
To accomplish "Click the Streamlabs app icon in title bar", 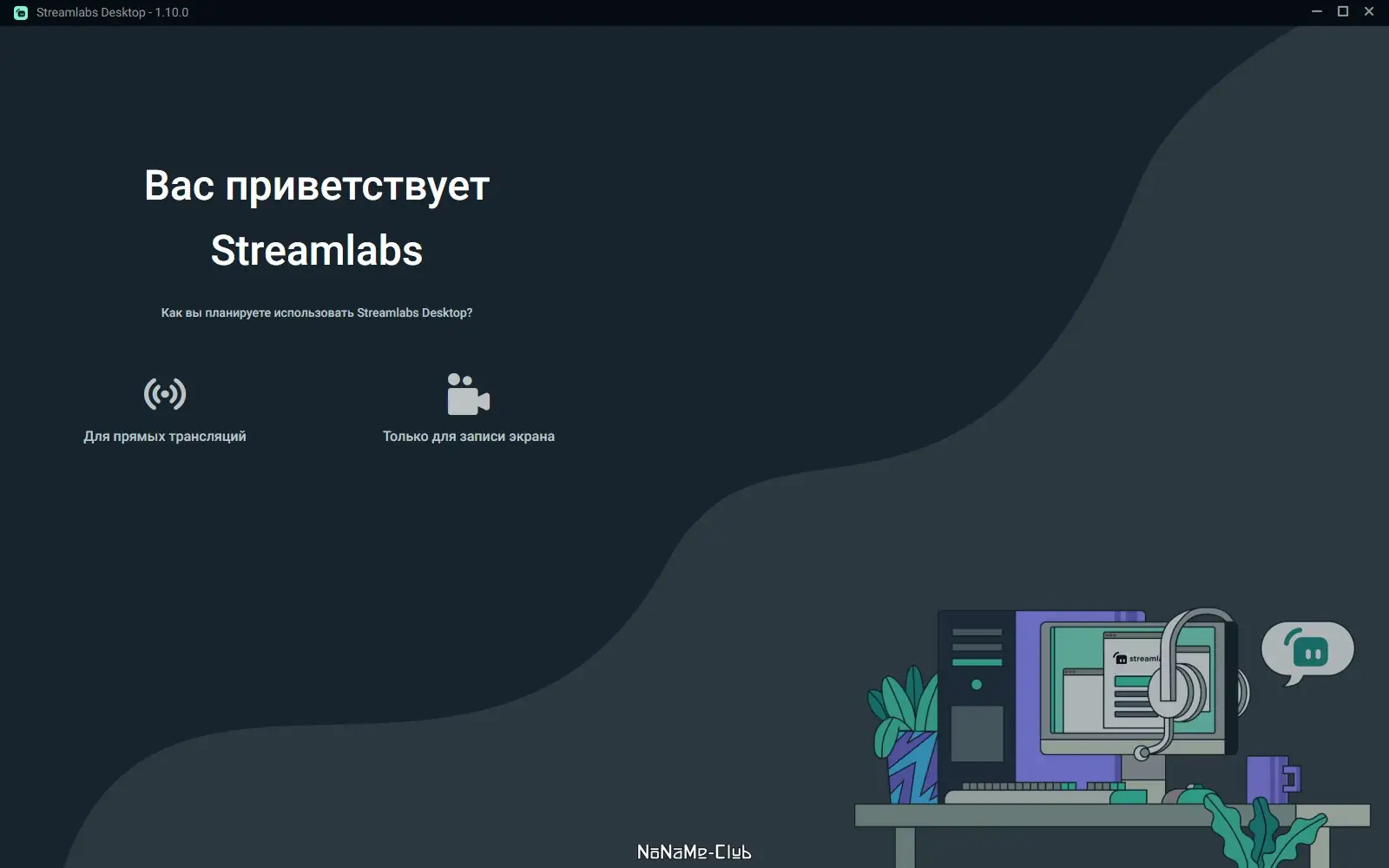I will 21,12.
